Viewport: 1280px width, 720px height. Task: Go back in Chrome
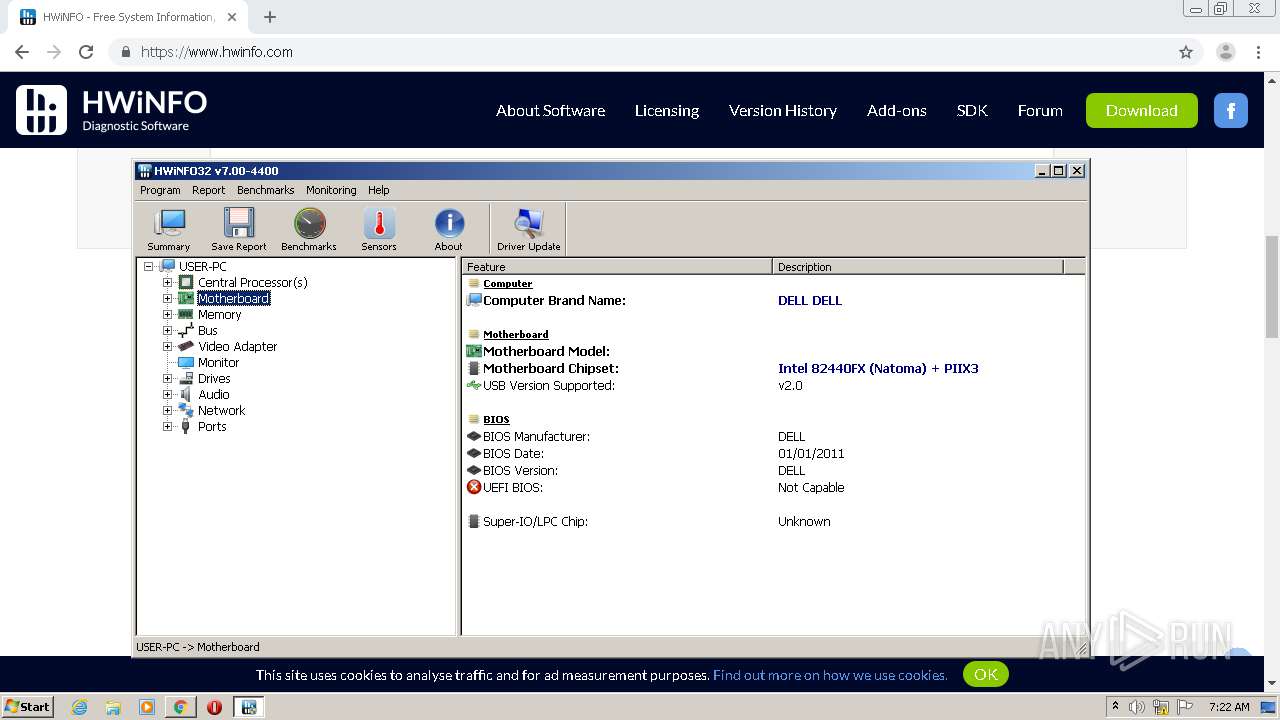22,52
